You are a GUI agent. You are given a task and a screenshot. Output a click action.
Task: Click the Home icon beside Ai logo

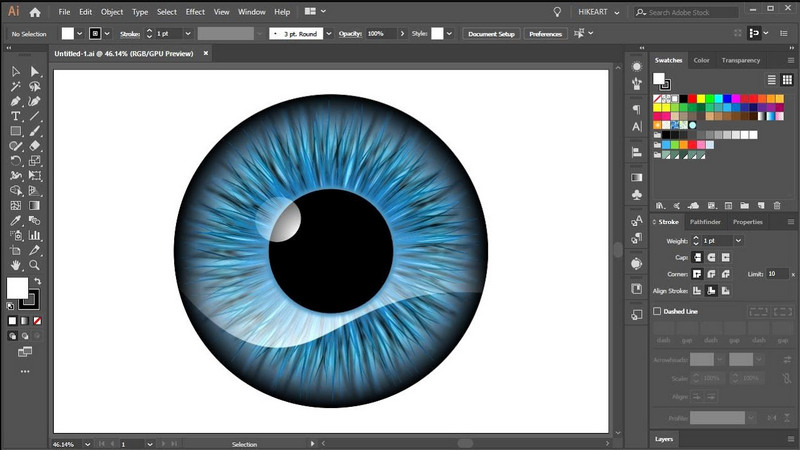[35, 12]
